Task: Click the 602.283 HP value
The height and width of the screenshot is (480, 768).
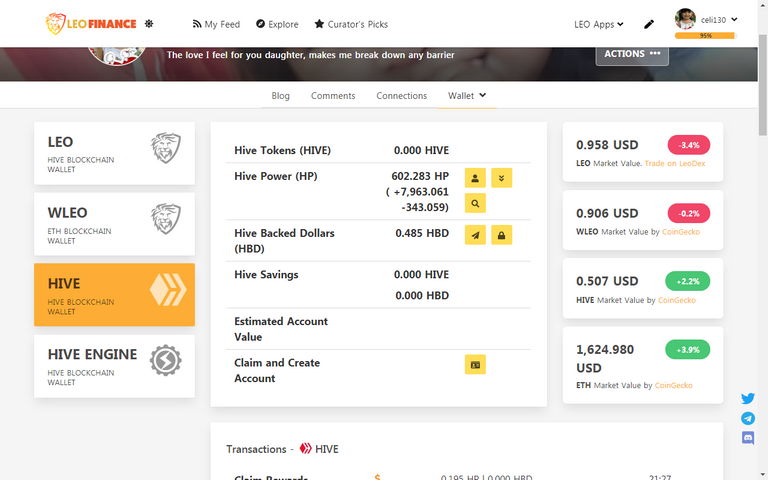Action: click(420, 176)
